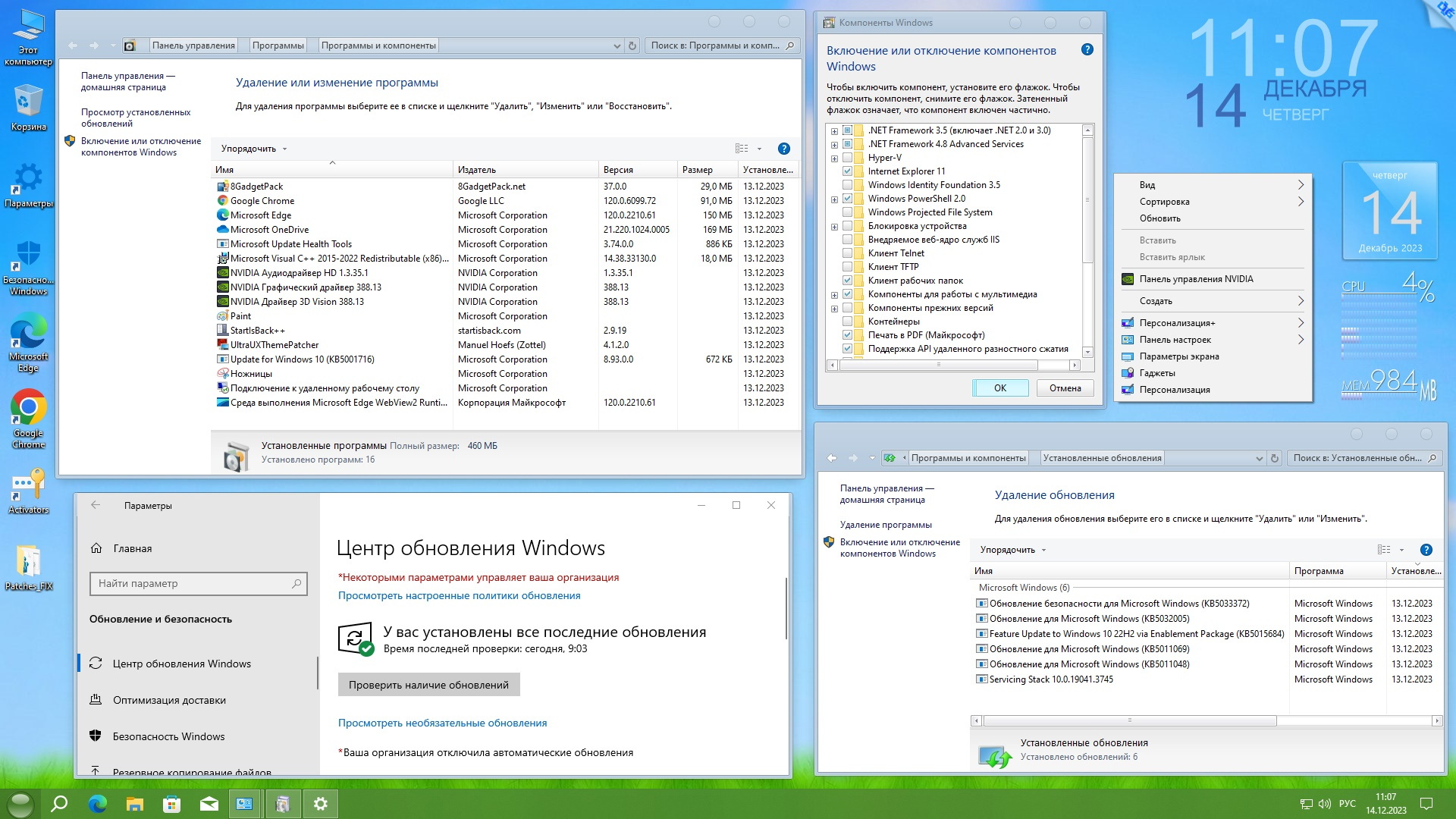Select NVIDIA control panel icon in context menu
The height and width of the screenshot is (819, 1456).
(1128, 279)
